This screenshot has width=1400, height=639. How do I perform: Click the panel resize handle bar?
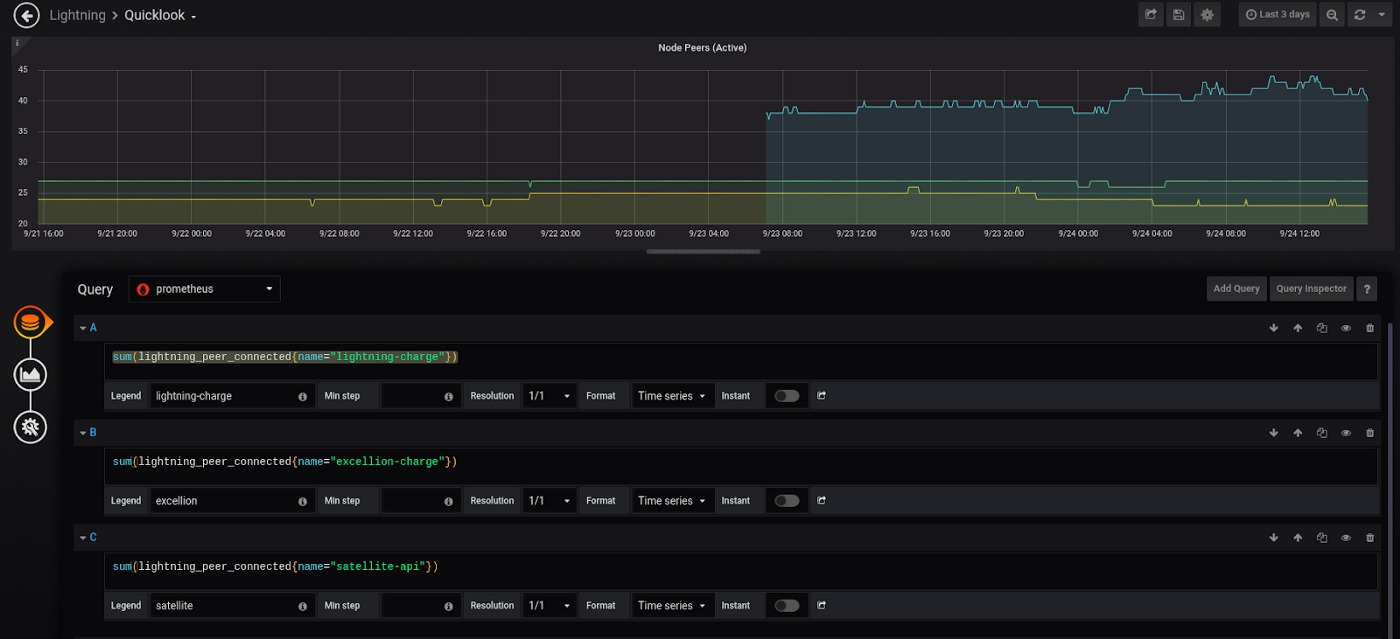coord(703,252)
